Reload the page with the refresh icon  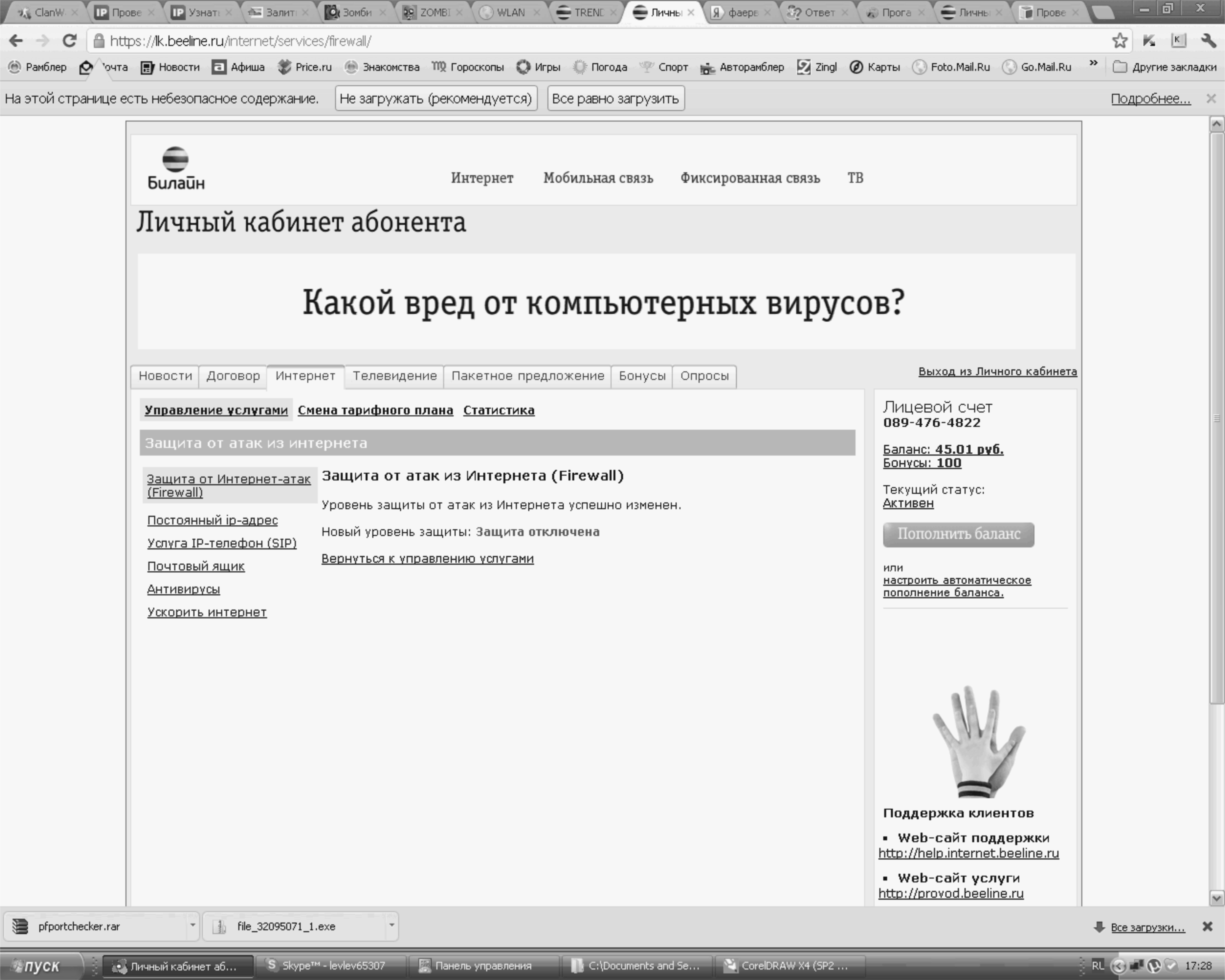pos(69,41)
